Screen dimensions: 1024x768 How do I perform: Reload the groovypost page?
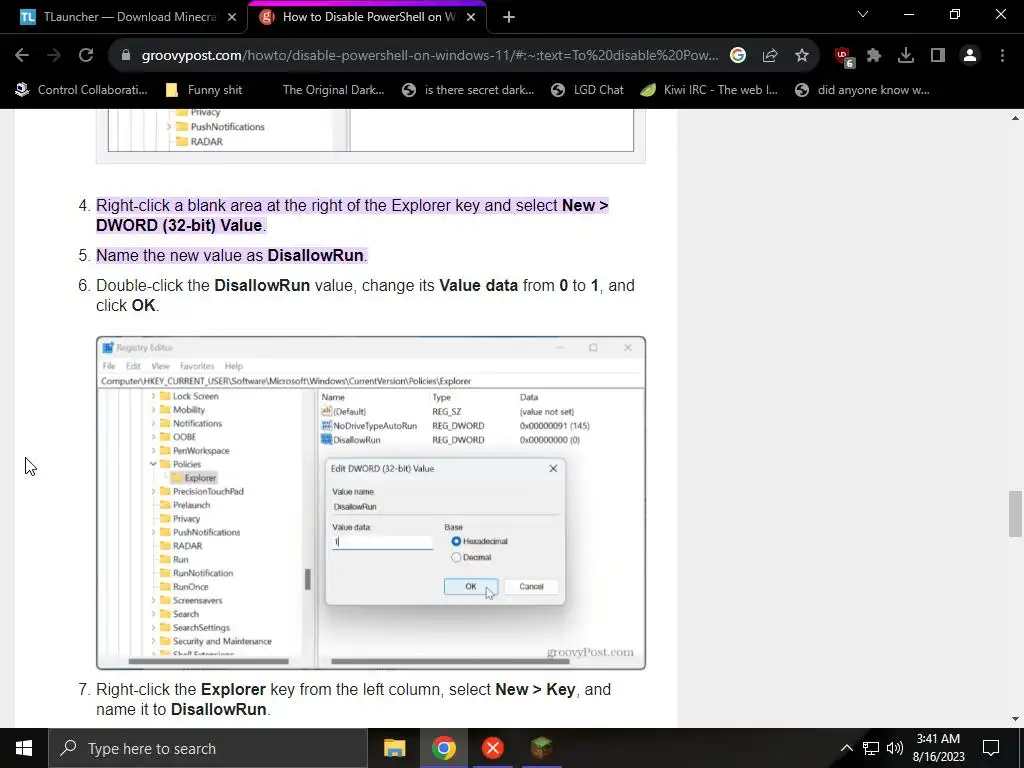[x=86, y=56]
